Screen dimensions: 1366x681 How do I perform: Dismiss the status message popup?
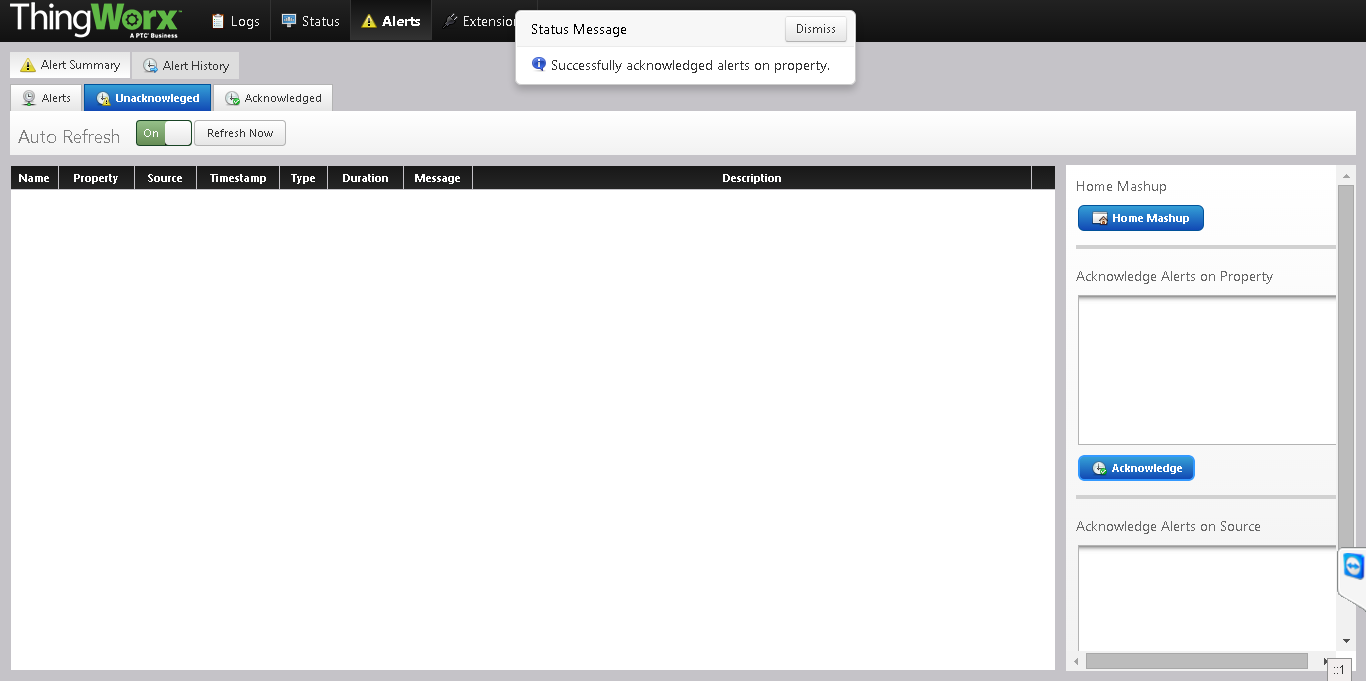[x=816, y=29]
